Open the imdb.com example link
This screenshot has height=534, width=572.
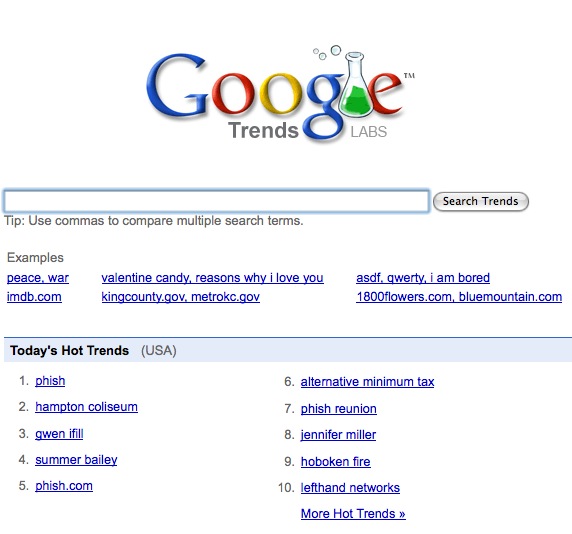coord(34,297)
